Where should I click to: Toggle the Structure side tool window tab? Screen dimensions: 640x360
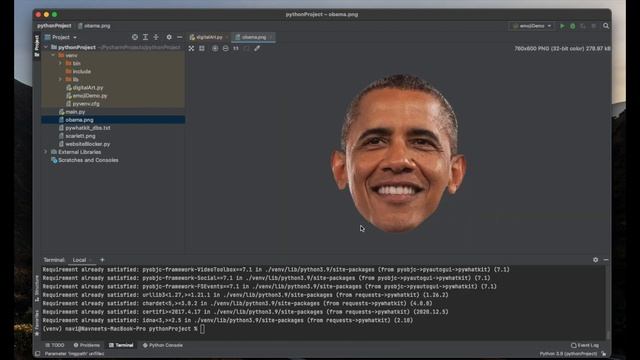[x=37, y=288]
